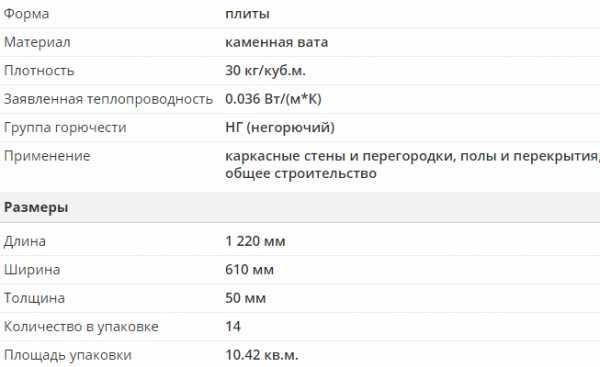Image resolution: width=600 pixels, height=367 pixels.
Task: Select the 1 220 мм length value
Action: pos(255,241)
